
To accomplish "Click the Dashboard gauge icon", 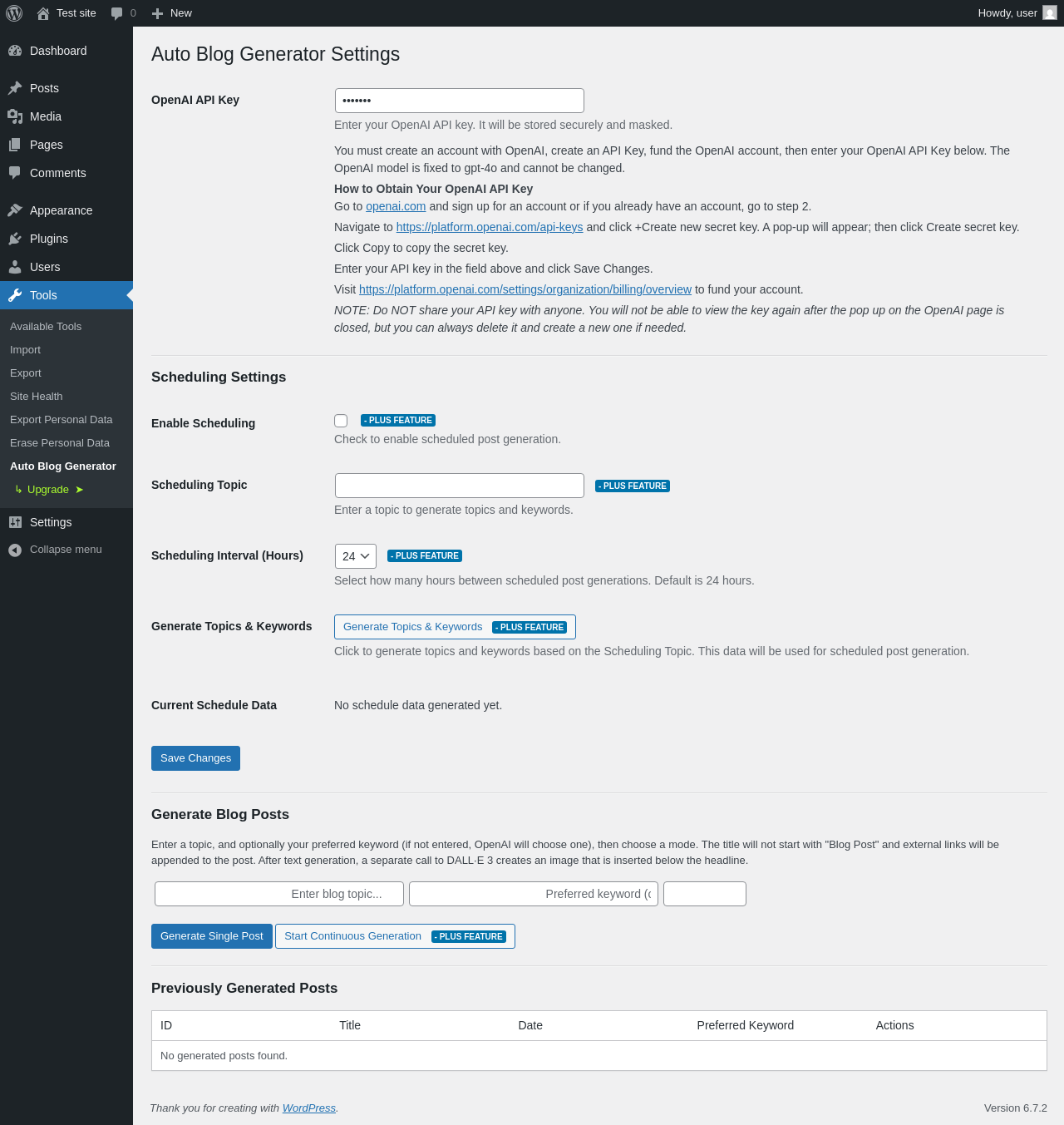I will pyautogui.click(x=15, y=51).
